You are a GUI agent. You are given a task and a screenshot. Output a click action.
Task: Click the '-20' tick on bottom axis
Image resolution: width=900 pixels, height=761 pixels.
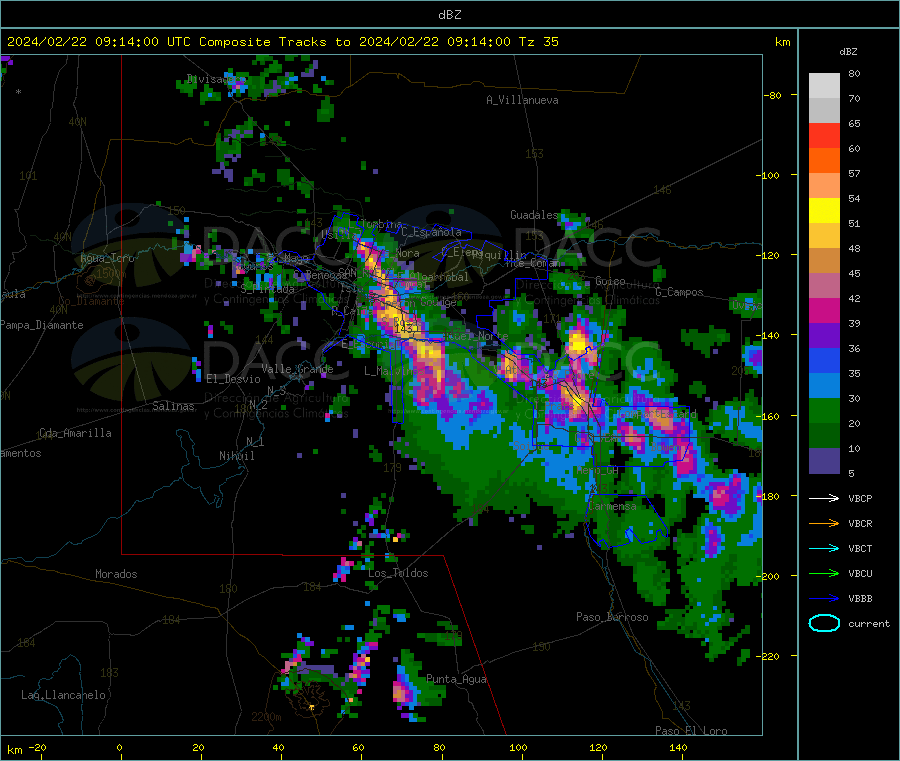(38, 747)
